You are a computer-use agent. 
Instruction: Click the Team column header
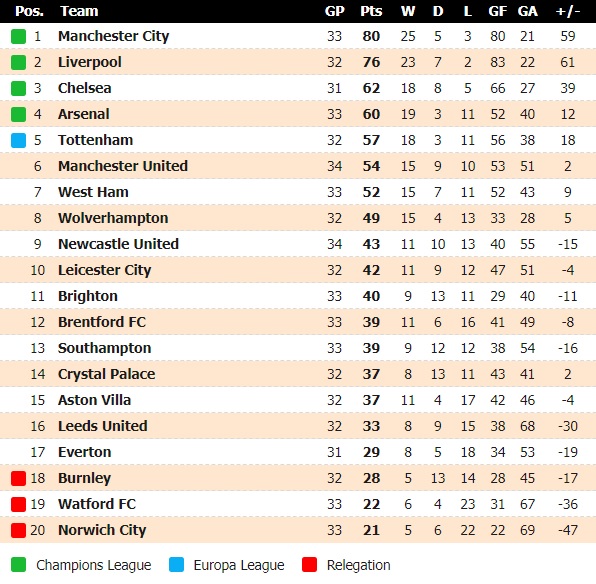click(79, 11)
